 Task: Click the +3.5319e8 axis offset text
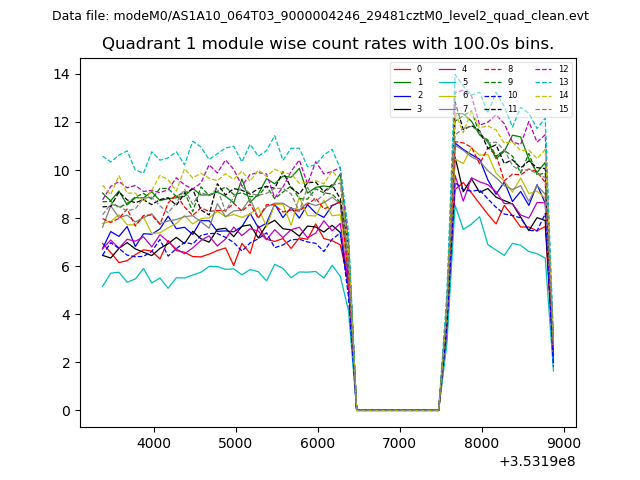pyautogui.click(x=536, y=461)
